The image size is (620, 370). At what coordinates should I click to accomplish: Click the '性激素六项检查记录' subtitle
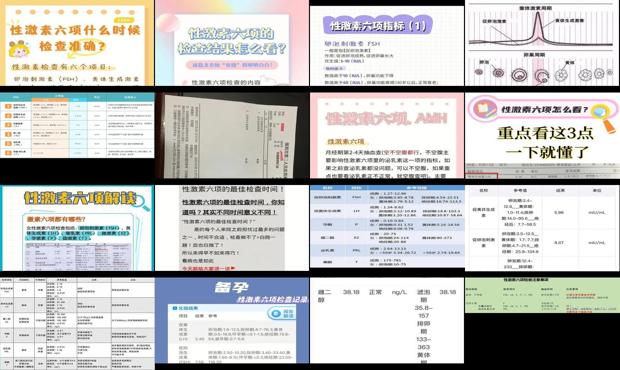click(272, 300)
